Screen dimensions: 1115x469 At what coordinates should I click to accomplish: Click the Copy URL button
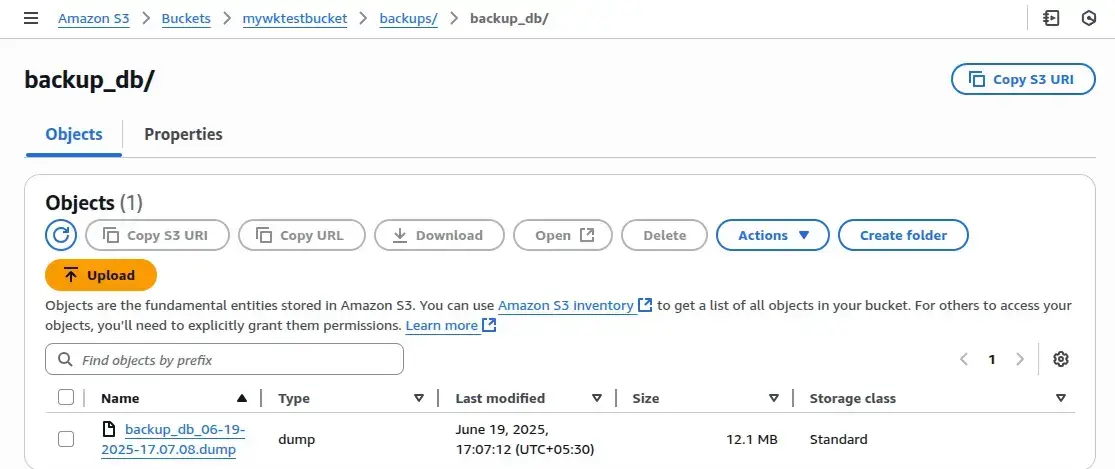[302, 235]
